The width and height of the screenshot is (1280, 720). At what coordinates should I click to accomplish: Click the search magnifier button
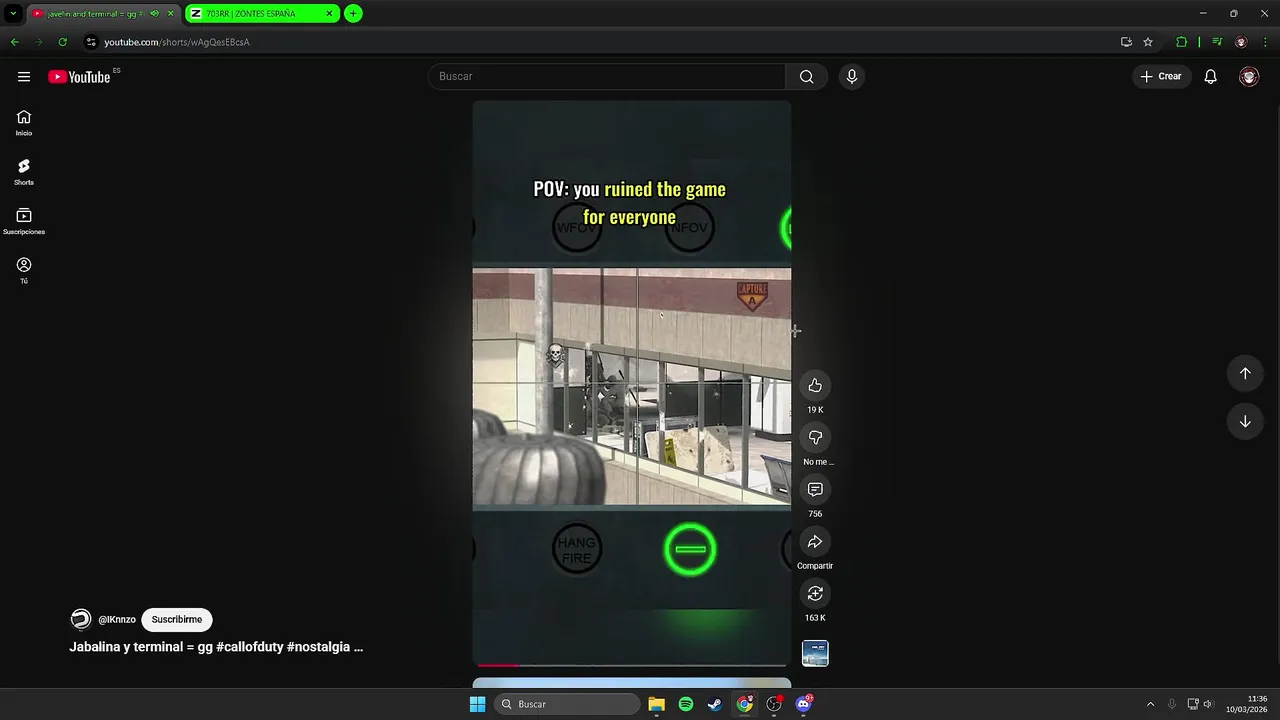(806, 77)
